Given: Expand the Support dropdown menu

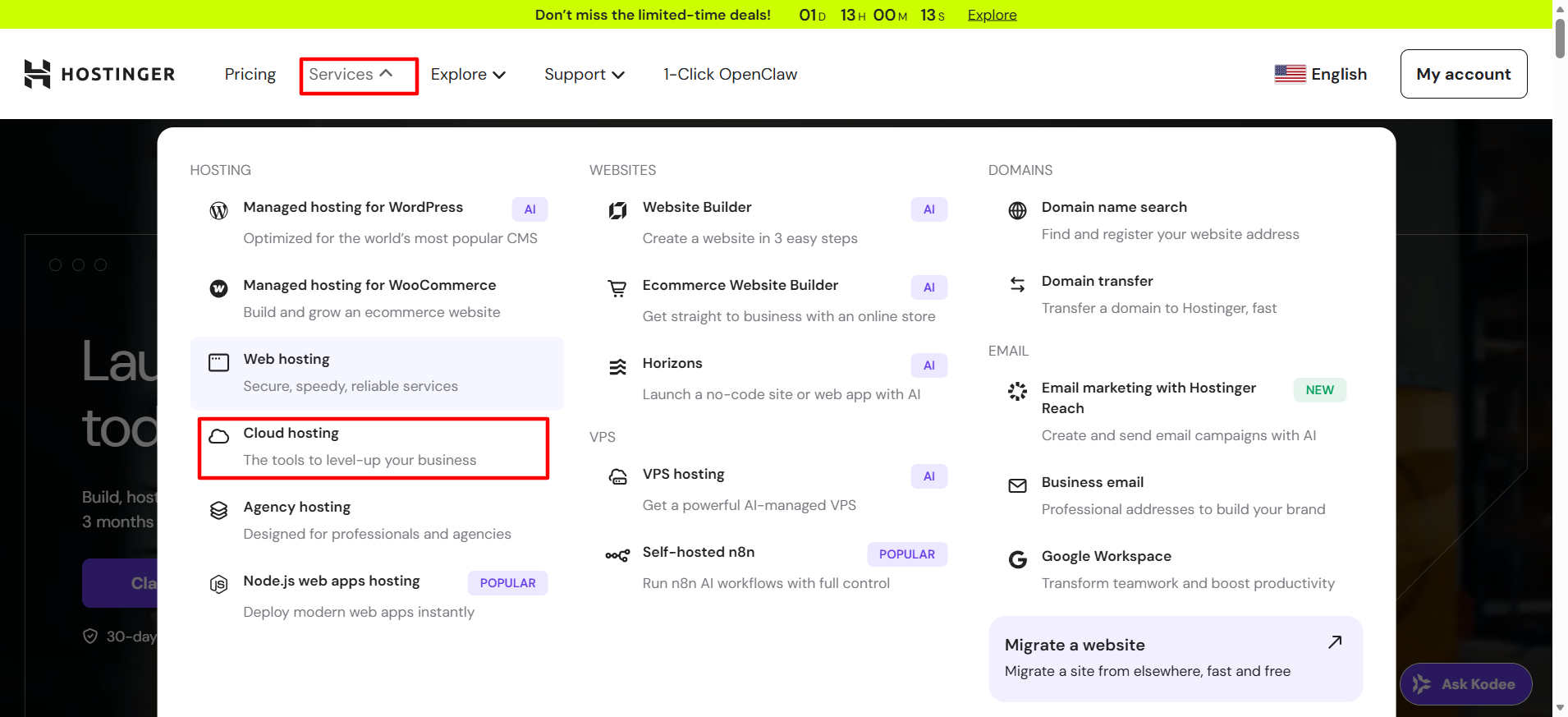Looking at the screenshot, I should click(585, 74).
